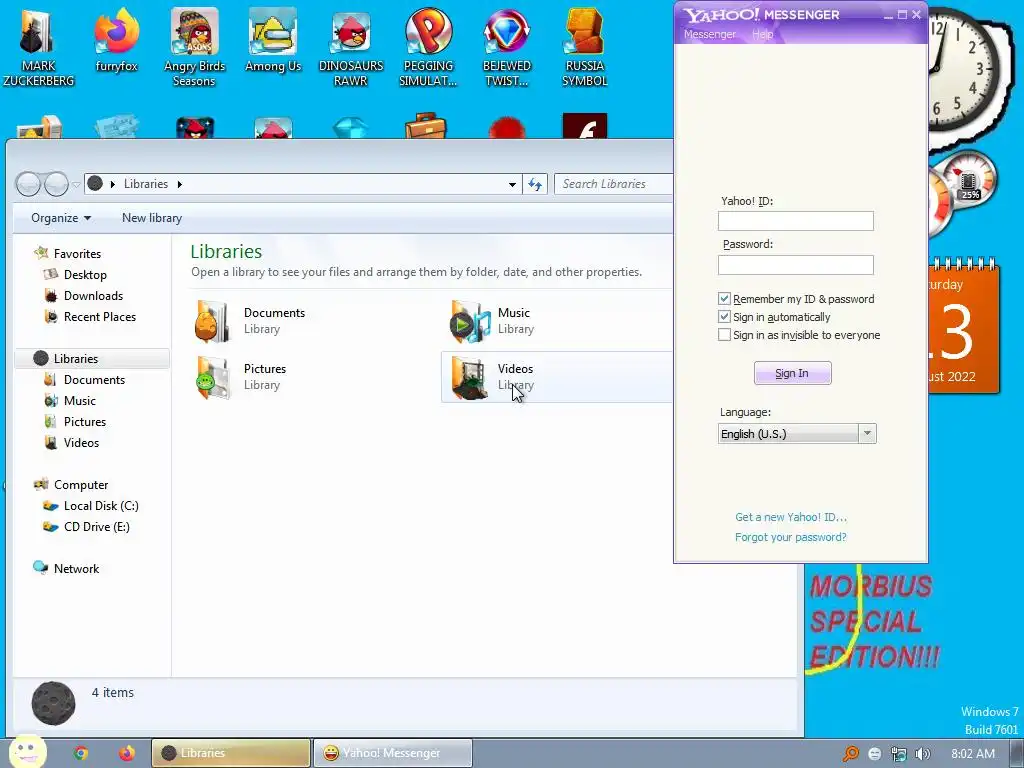Select the BEJEWED TWIST desktop icon
This screenshot has height=768, width=1024.
point(507,47)
